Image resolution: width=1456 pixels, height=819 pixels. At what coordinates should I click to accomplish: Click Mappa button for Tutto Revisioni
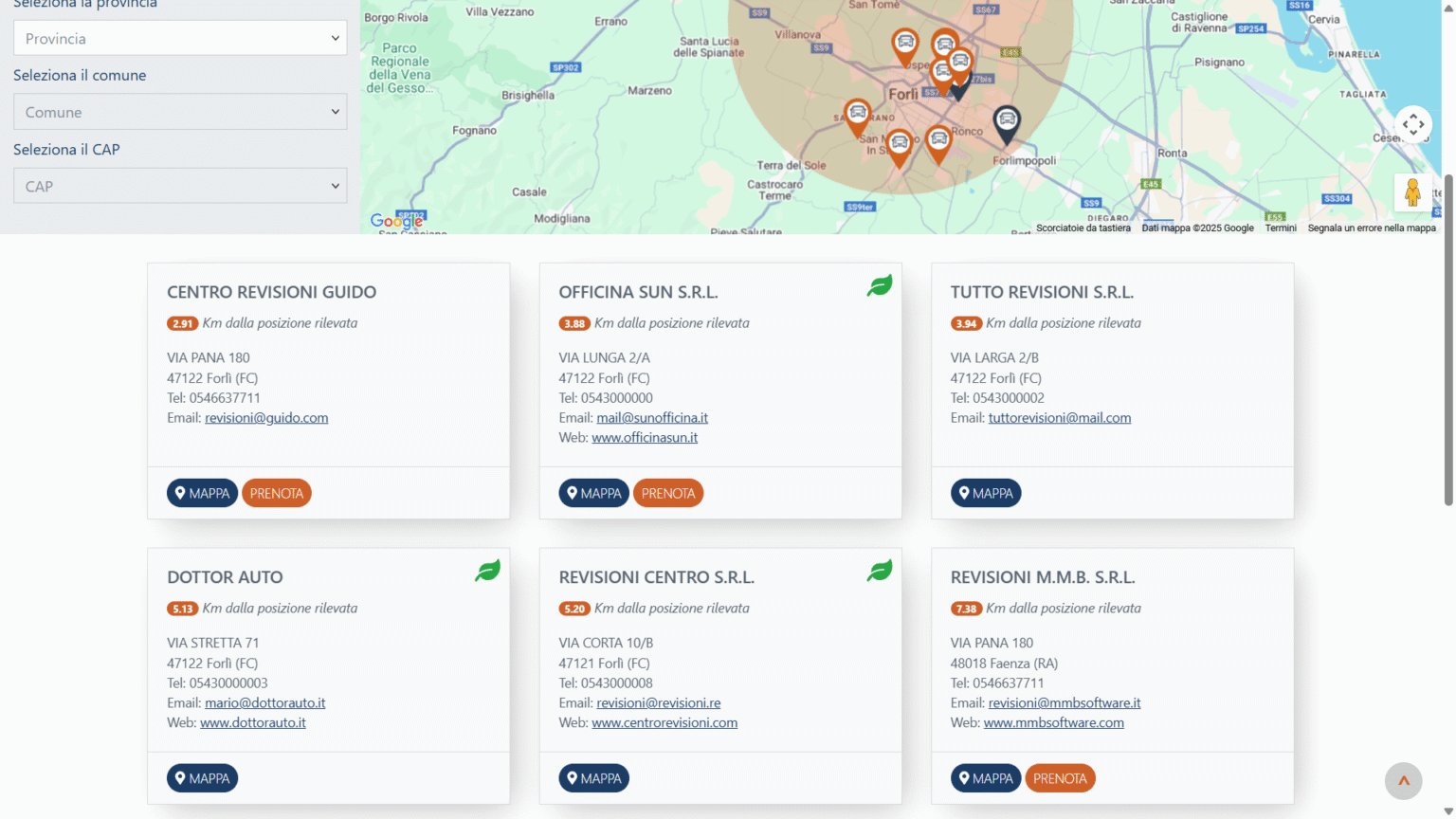[x=985, y=494]
